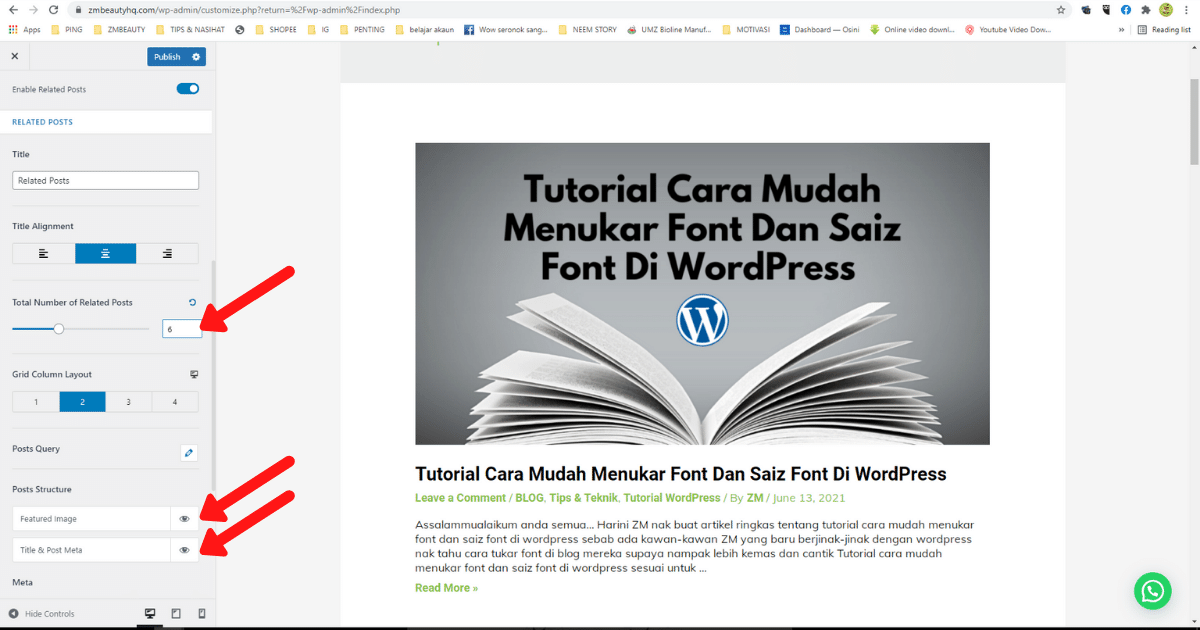Click the Related Posts title input field
The height and width of the screenshot is (630, 1200).
[105, 181]
